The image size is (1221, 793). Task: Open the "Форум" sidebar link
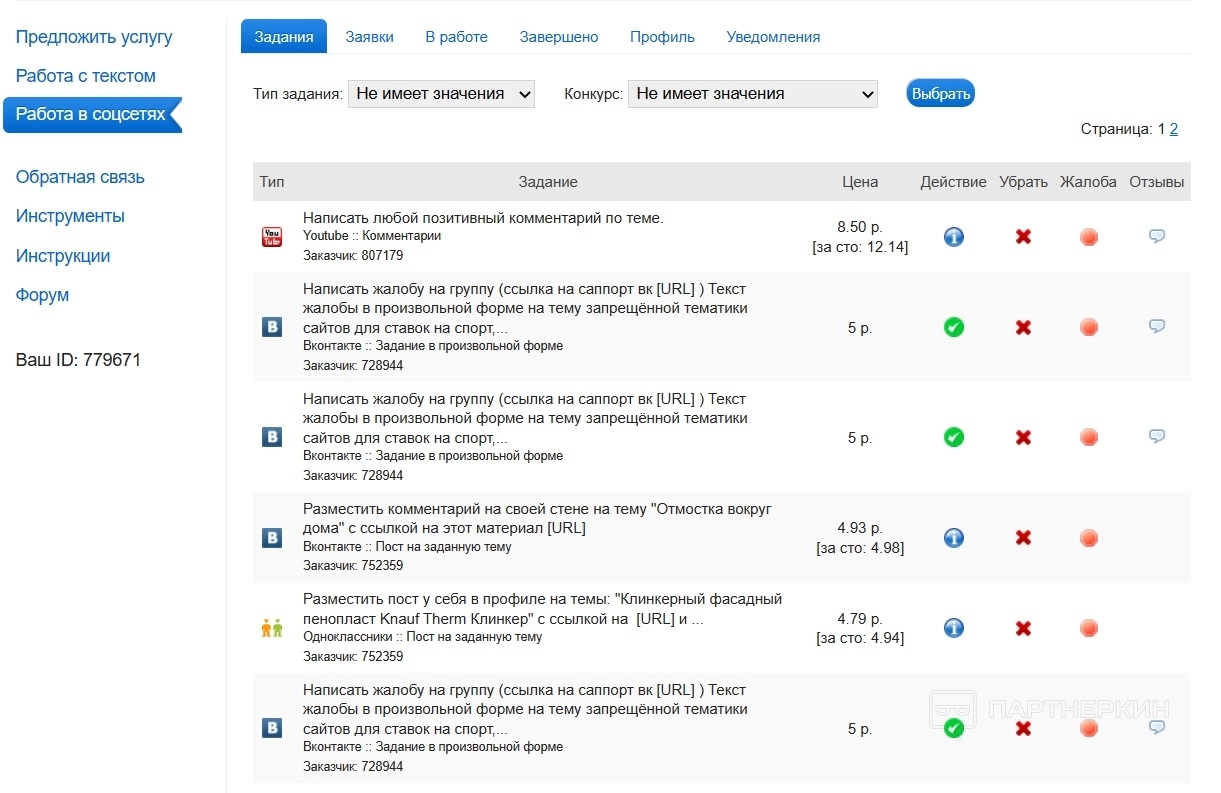point(43,295)
